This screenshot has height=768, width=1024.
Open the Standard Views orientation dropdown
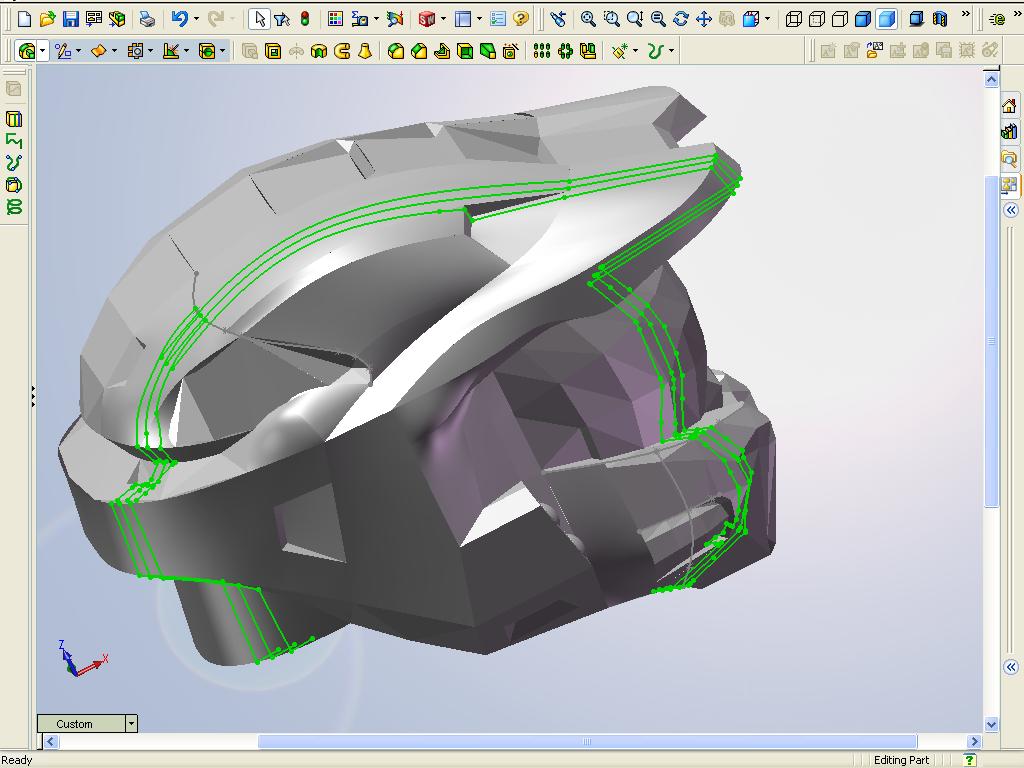tap(767, 19)
